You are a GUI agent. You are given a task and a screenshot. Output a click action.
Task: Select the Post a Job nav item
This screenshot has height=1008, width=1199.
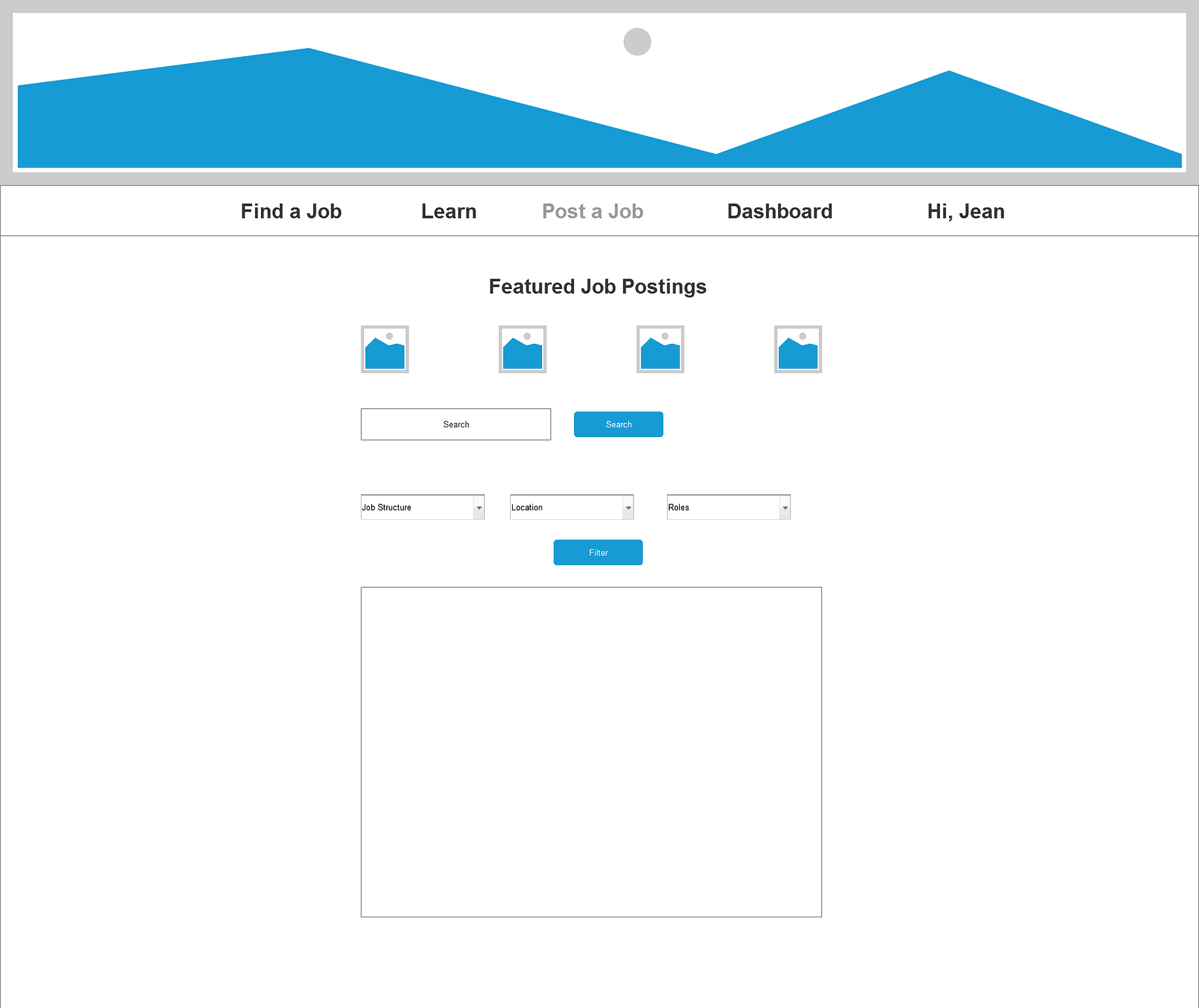tap(592, 211)
